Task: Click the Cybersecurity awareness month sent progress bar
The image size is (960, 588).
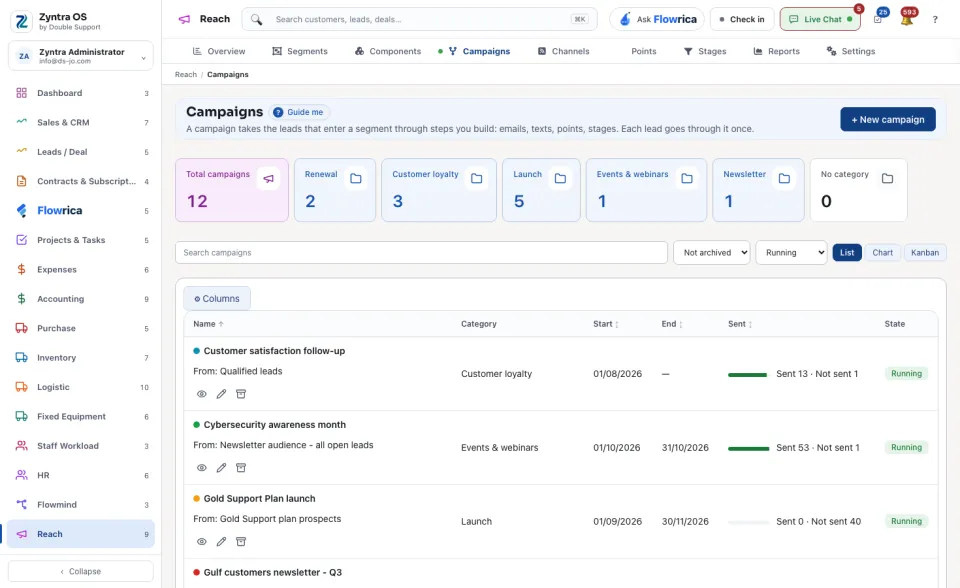Action: pyautogui.click(x=748, y=448)
